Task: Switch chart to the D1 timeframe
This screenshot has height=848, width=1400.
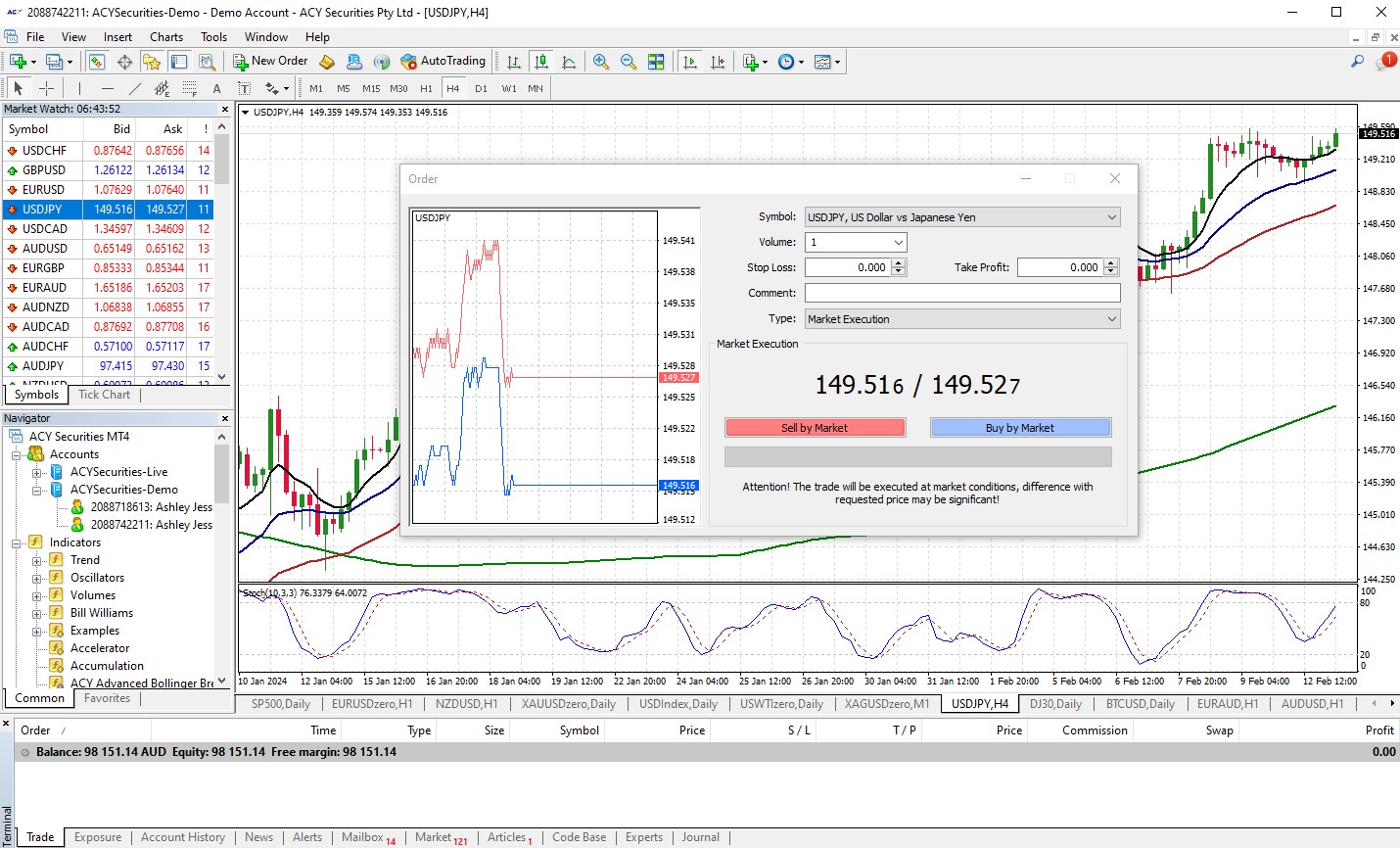Action: coord(481,88)
